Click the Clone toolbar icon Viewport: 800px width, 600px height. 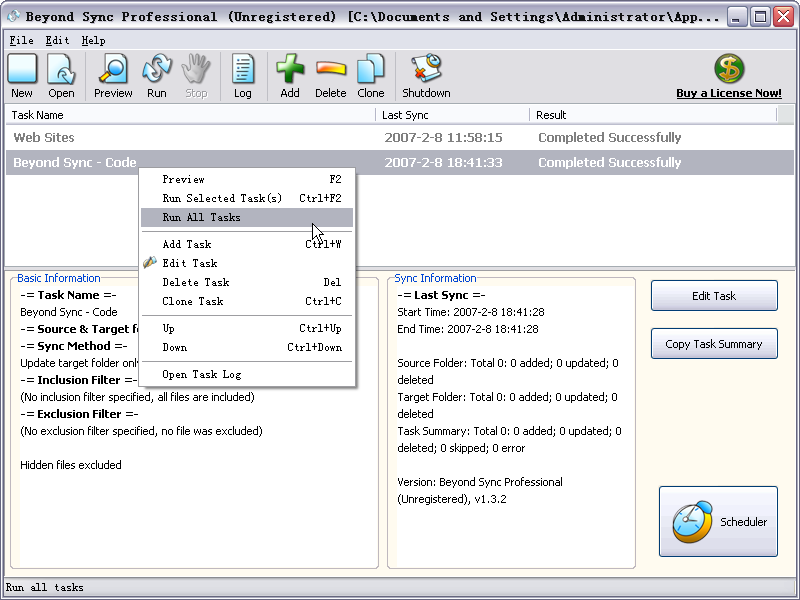[370, 69]
